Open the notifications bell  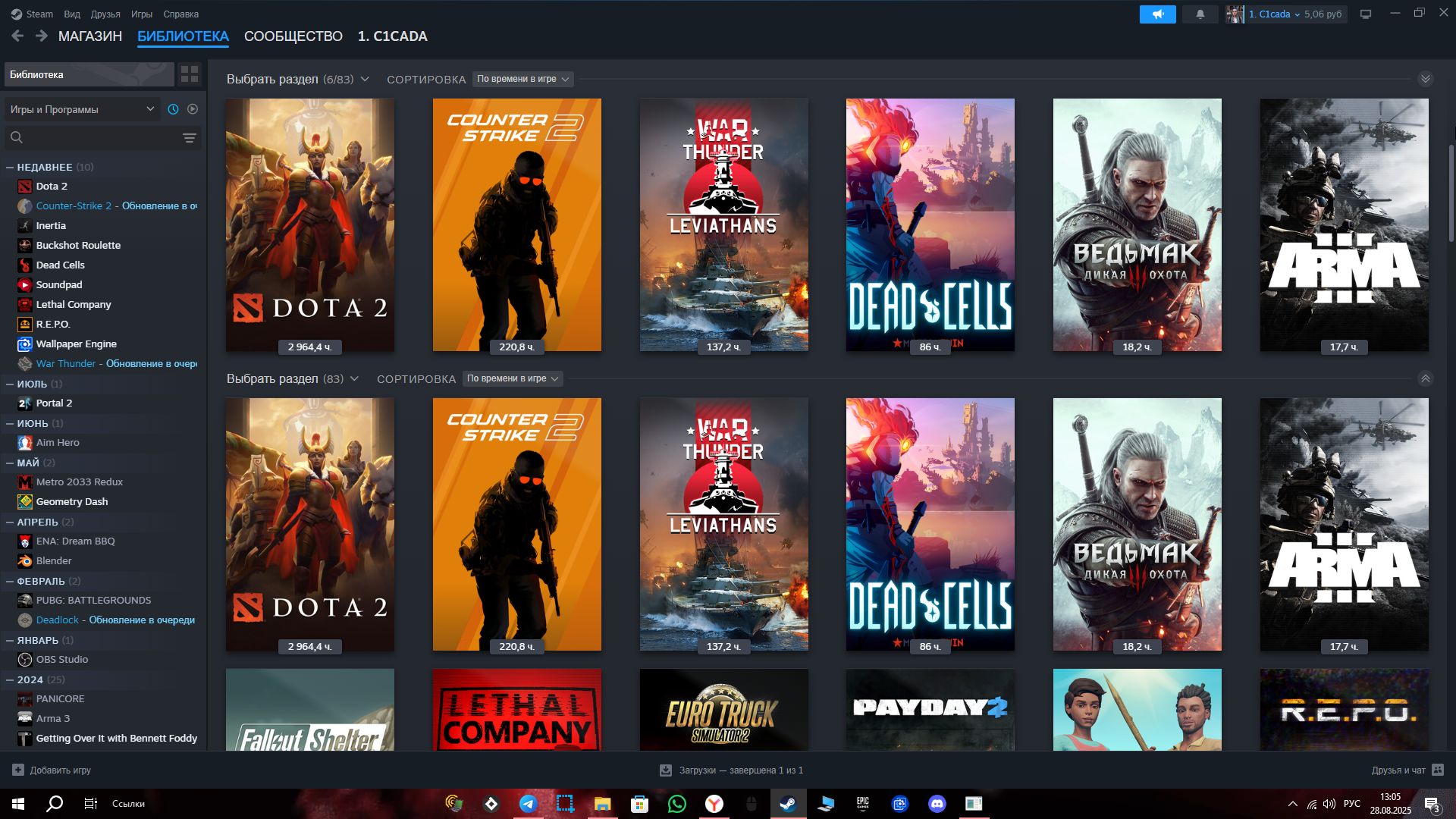click(x=1200, y=14)
